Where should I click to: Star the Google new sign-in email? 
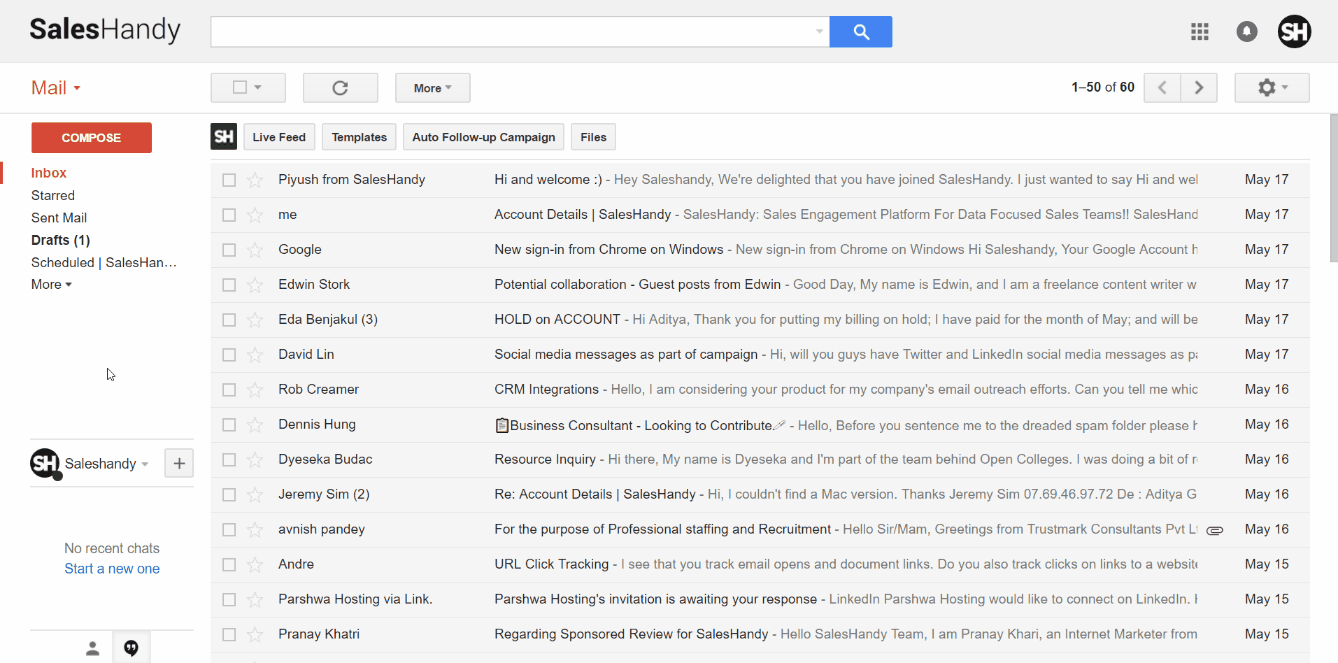pos(255,250)
